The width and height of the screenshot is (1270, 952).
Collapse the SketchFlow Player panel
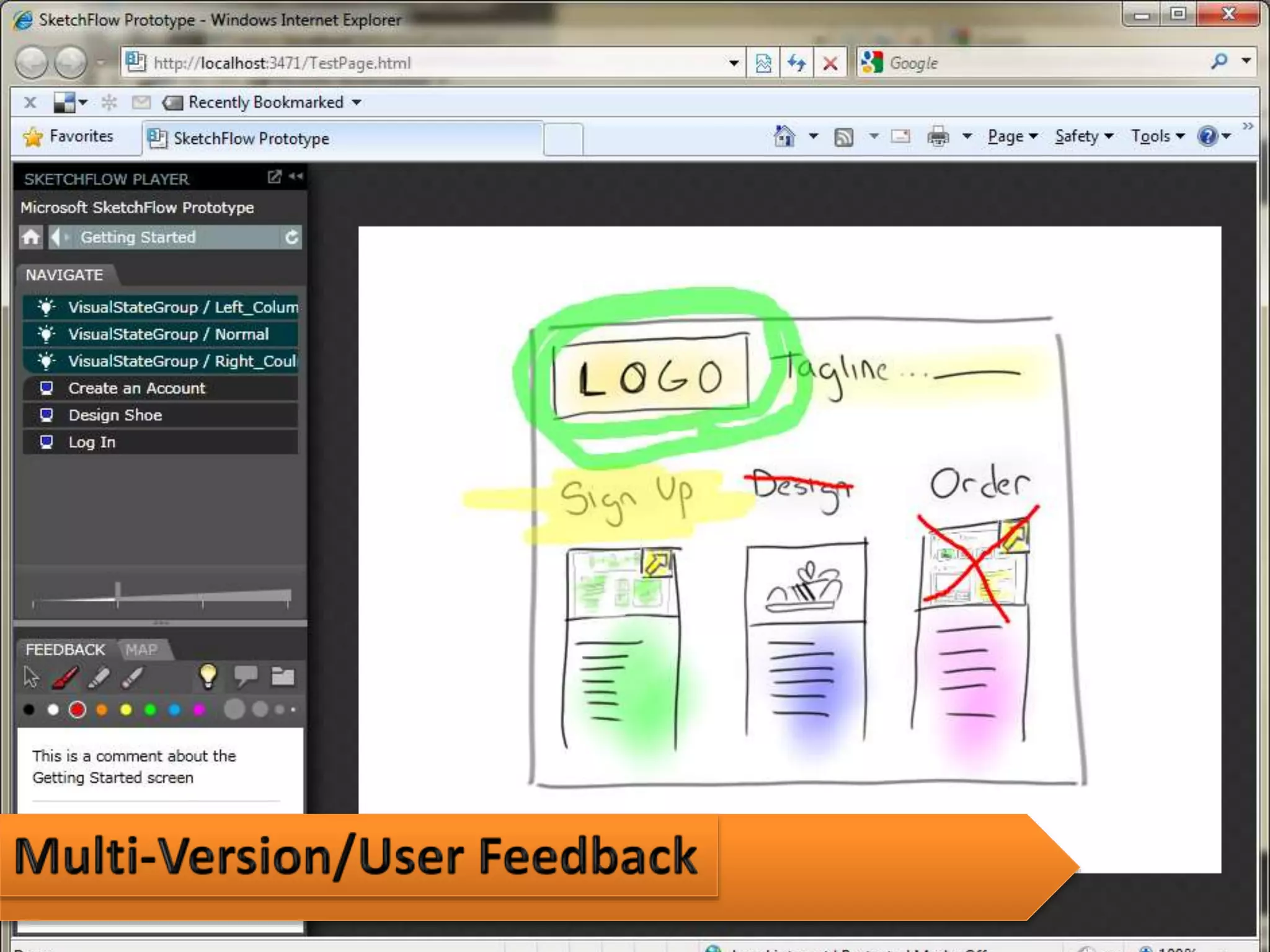click(296, 177)
